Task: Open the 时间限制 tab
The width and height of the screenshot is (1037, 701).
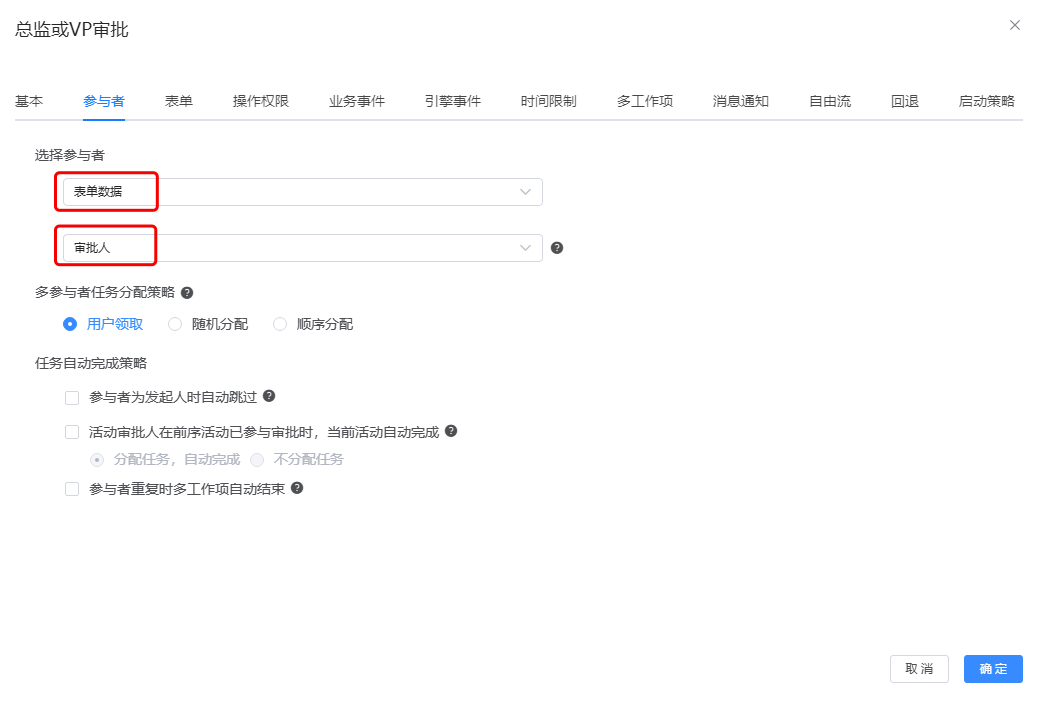Action: click(548, 100)
